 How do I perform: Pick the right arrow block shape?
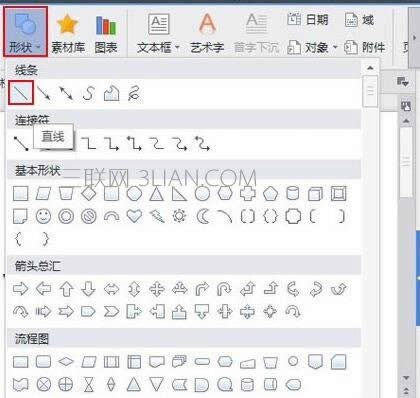21,288
